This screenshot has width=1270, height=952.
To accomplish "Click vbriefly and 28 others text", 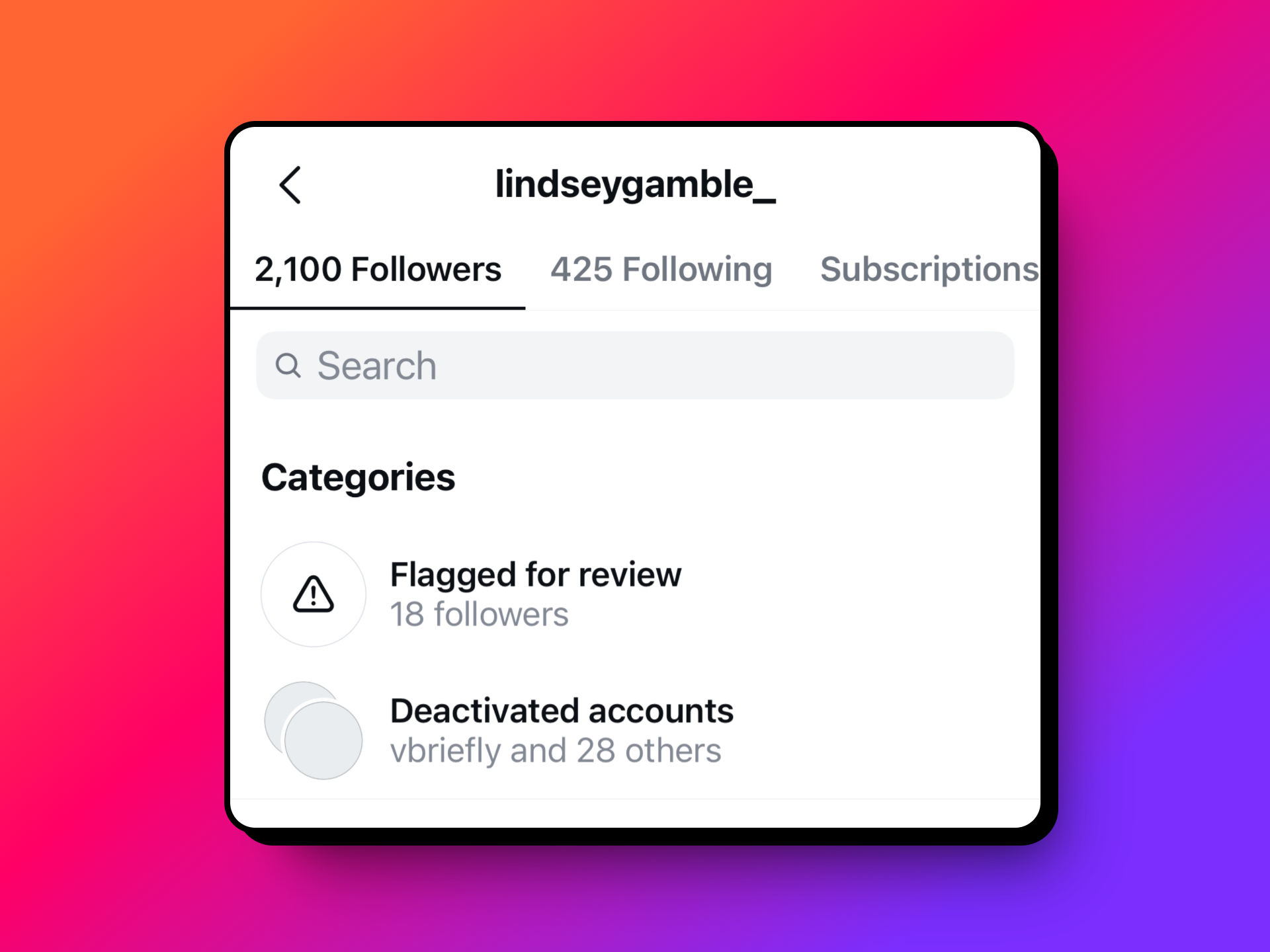I will tap(556, 749).
